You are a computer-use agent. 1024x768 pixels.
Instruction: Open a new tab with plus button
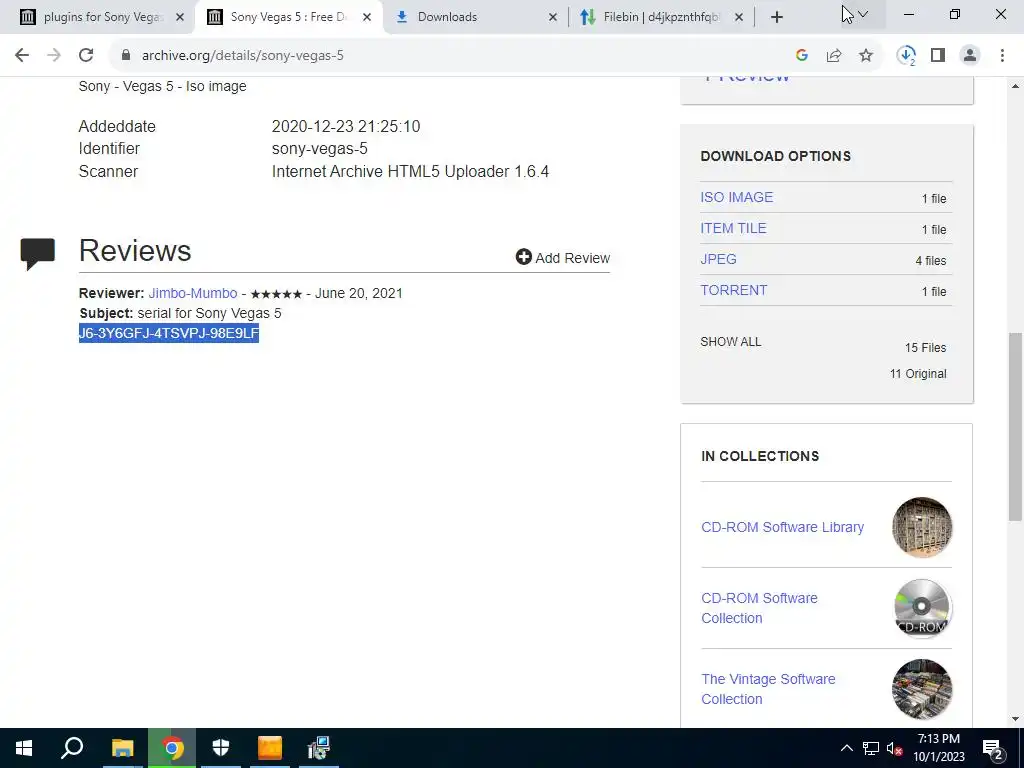[x=776, y=17]
